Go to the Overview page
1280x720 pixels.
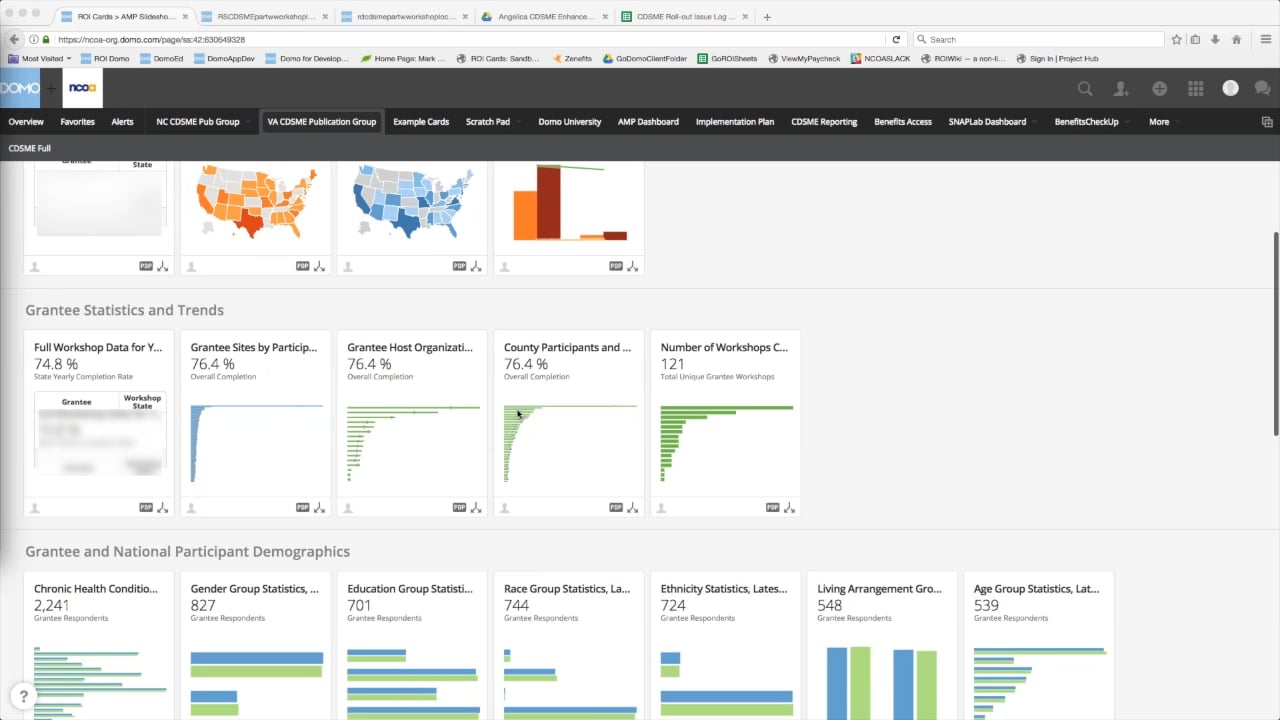[26, 122]
